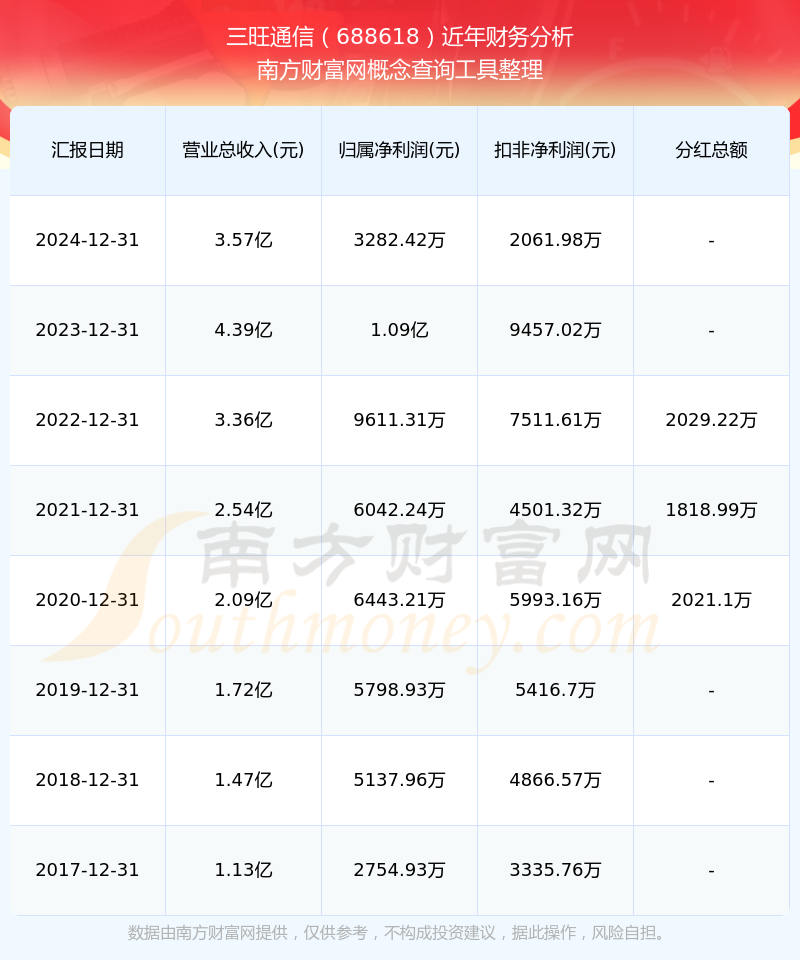Click the dividend dash in the 2017-12-31 row

click(x=711, y=871)
